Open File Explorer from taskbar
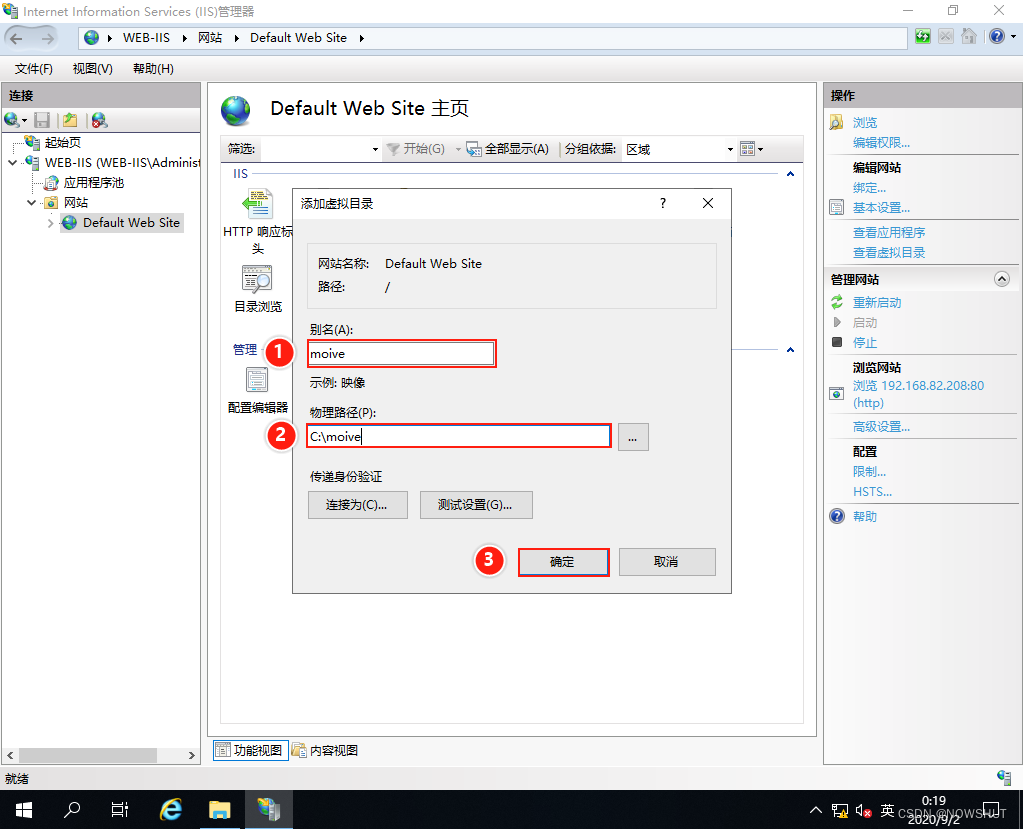Image resolution: width=1023 pixels, height=829 pixels. pyautogui.click(x=220, y=810)
